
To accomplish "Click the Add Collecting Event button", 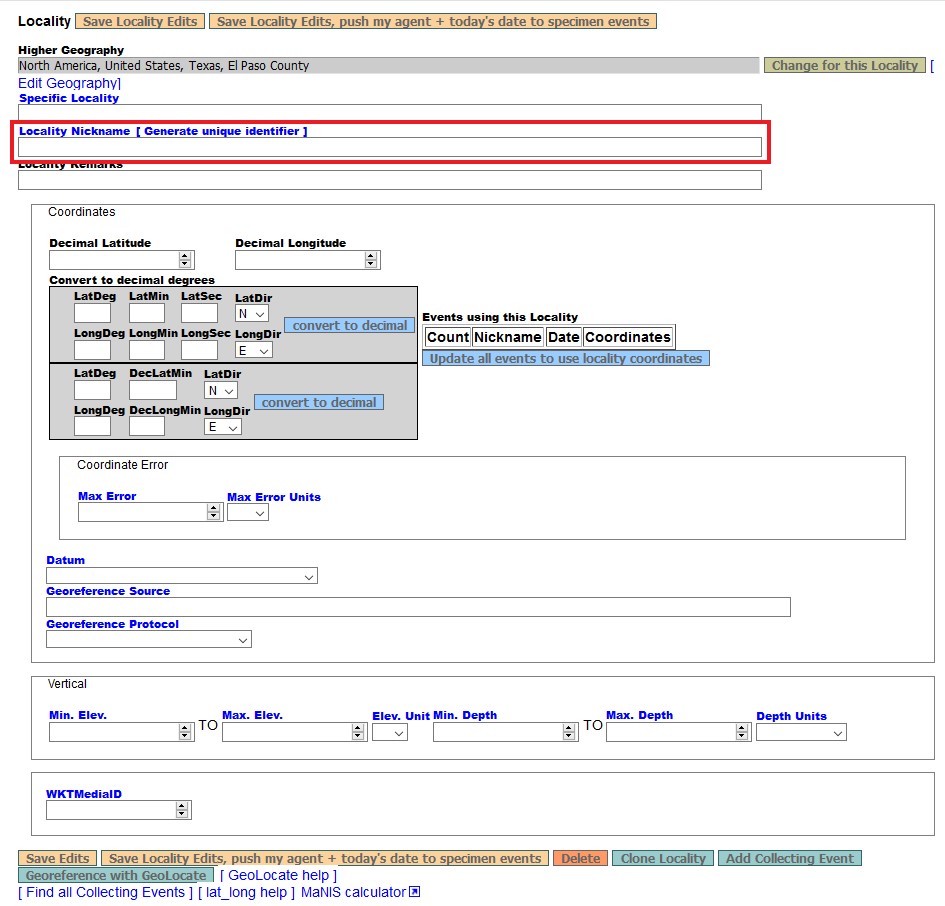I will coord(790,858).
